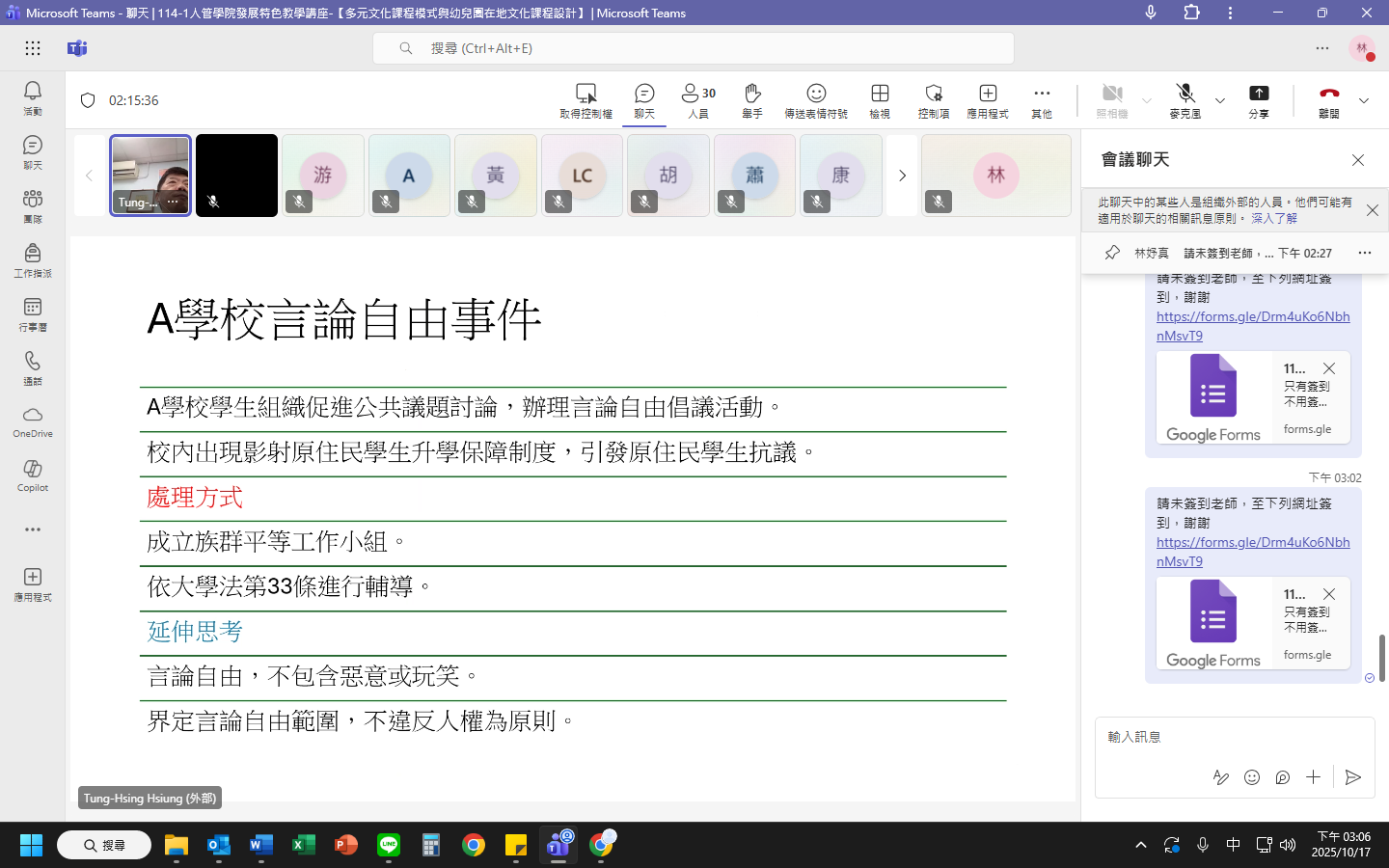This screenshot has height=868, width=1389.
Task: Expand the microphone options dropdown arrow
Action: [1220, 100]
